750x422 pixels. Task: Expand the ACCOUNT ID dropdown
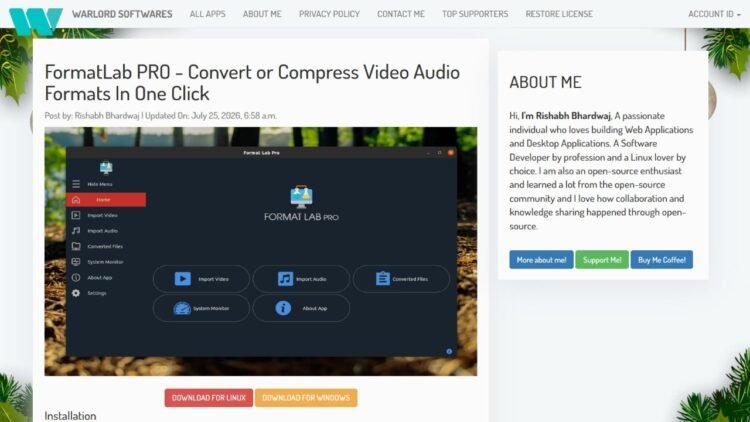[714, 14]
